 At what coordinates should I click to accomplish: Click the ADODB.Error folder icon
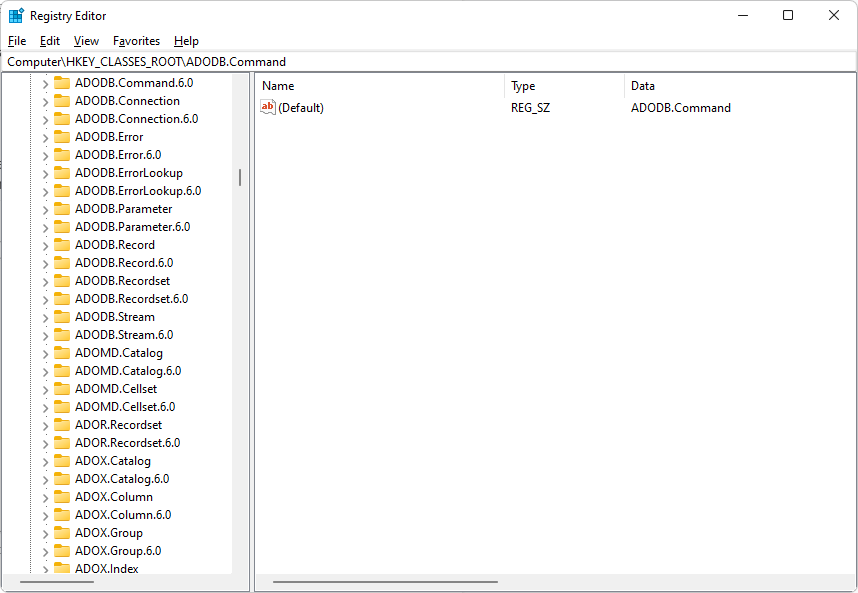[62, 137]
